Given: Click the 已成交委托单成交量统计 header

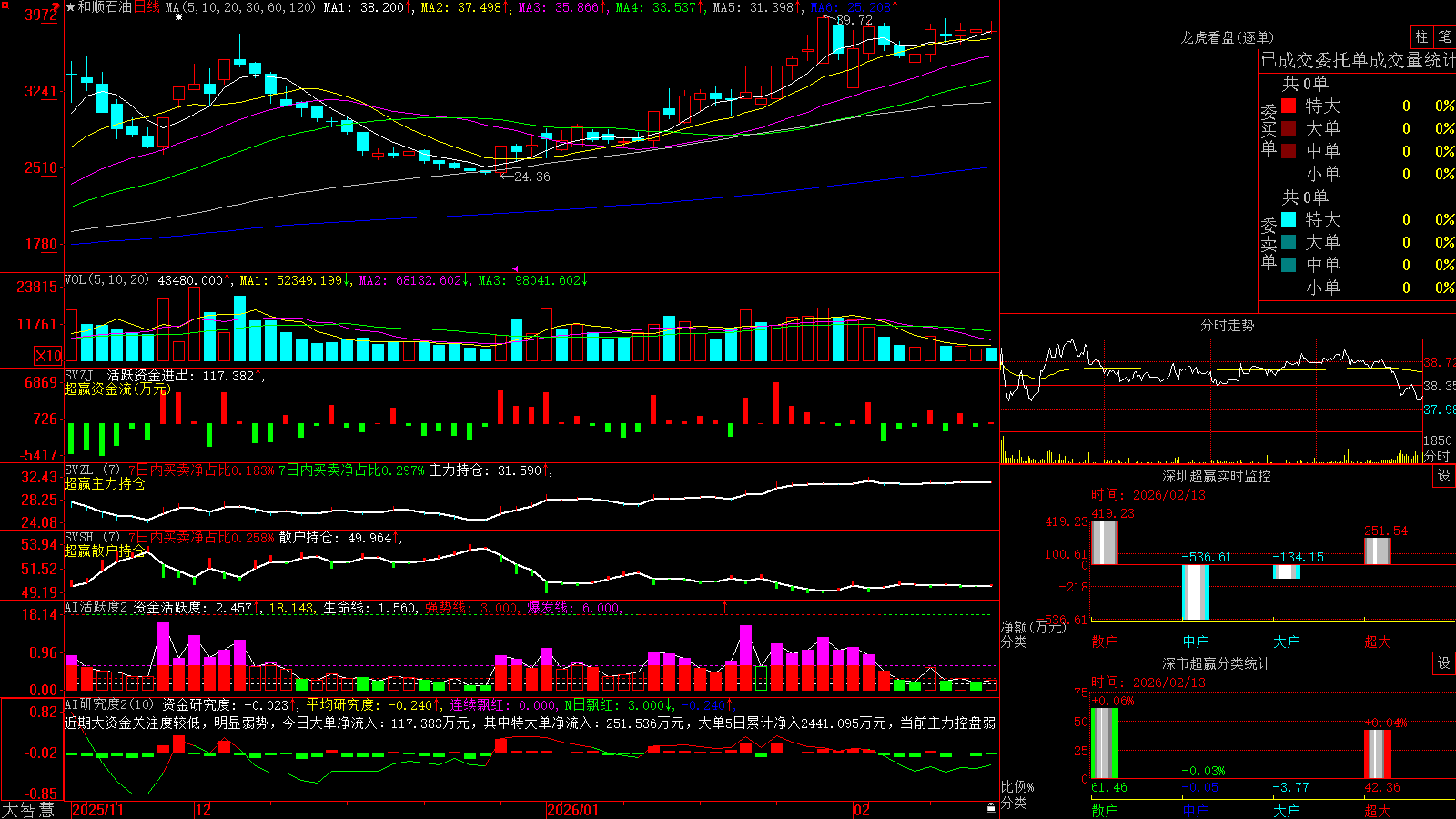Looking at the screenshot, I should pos(1358,60).
